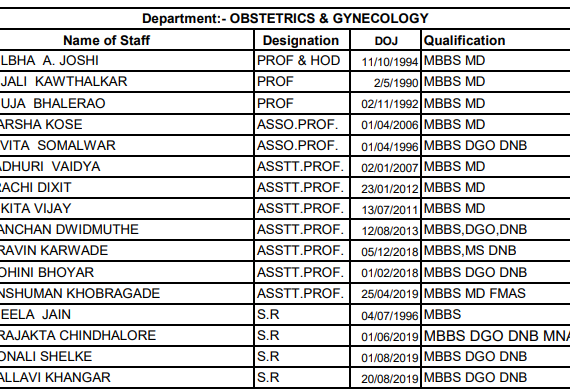The height and width of the screenshot is (392, 570).
Task: Select the A. JOSHI name cell
Action: click(49, 60)
